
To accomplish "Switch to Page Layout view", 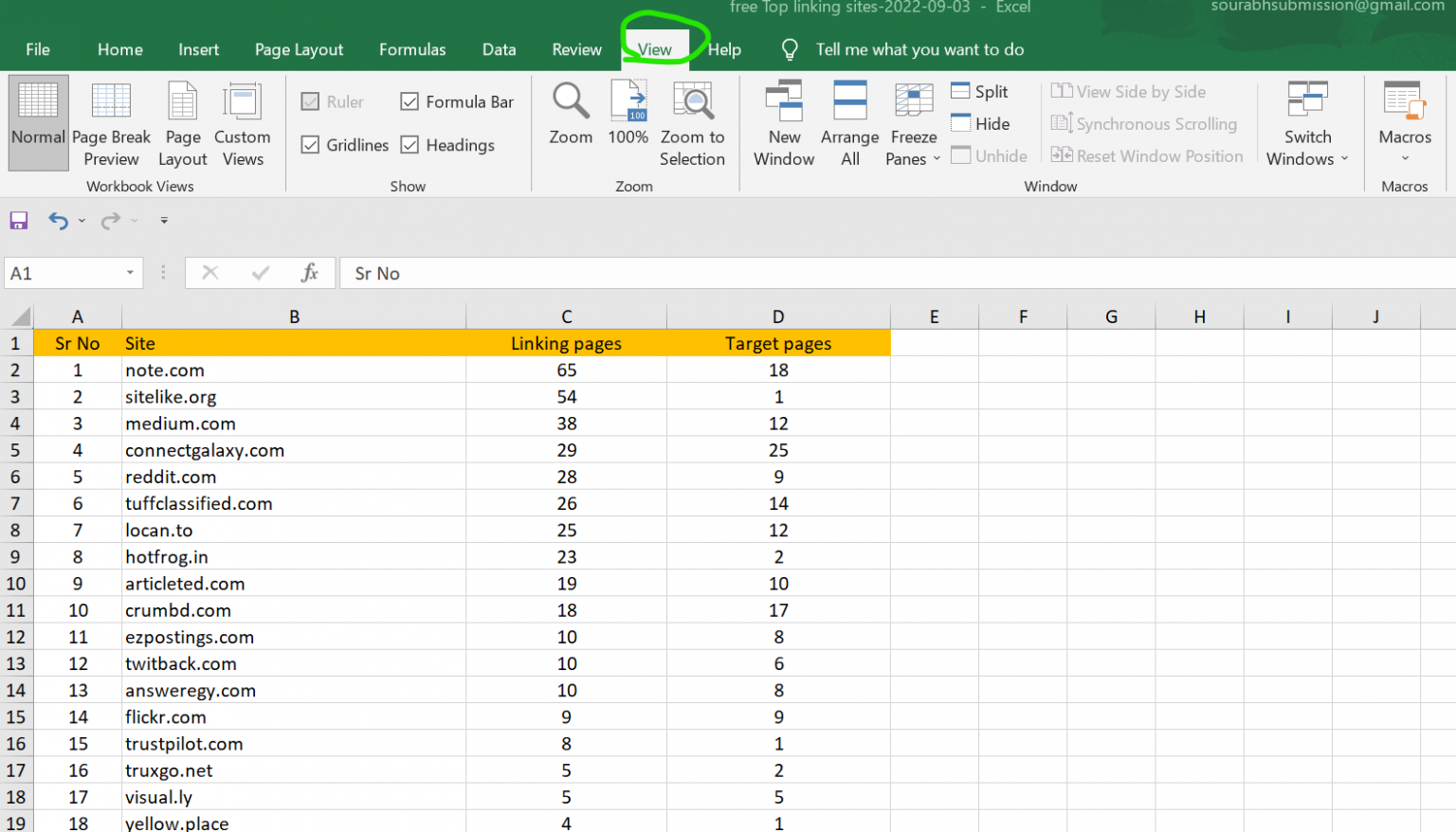I will (182, 123).
